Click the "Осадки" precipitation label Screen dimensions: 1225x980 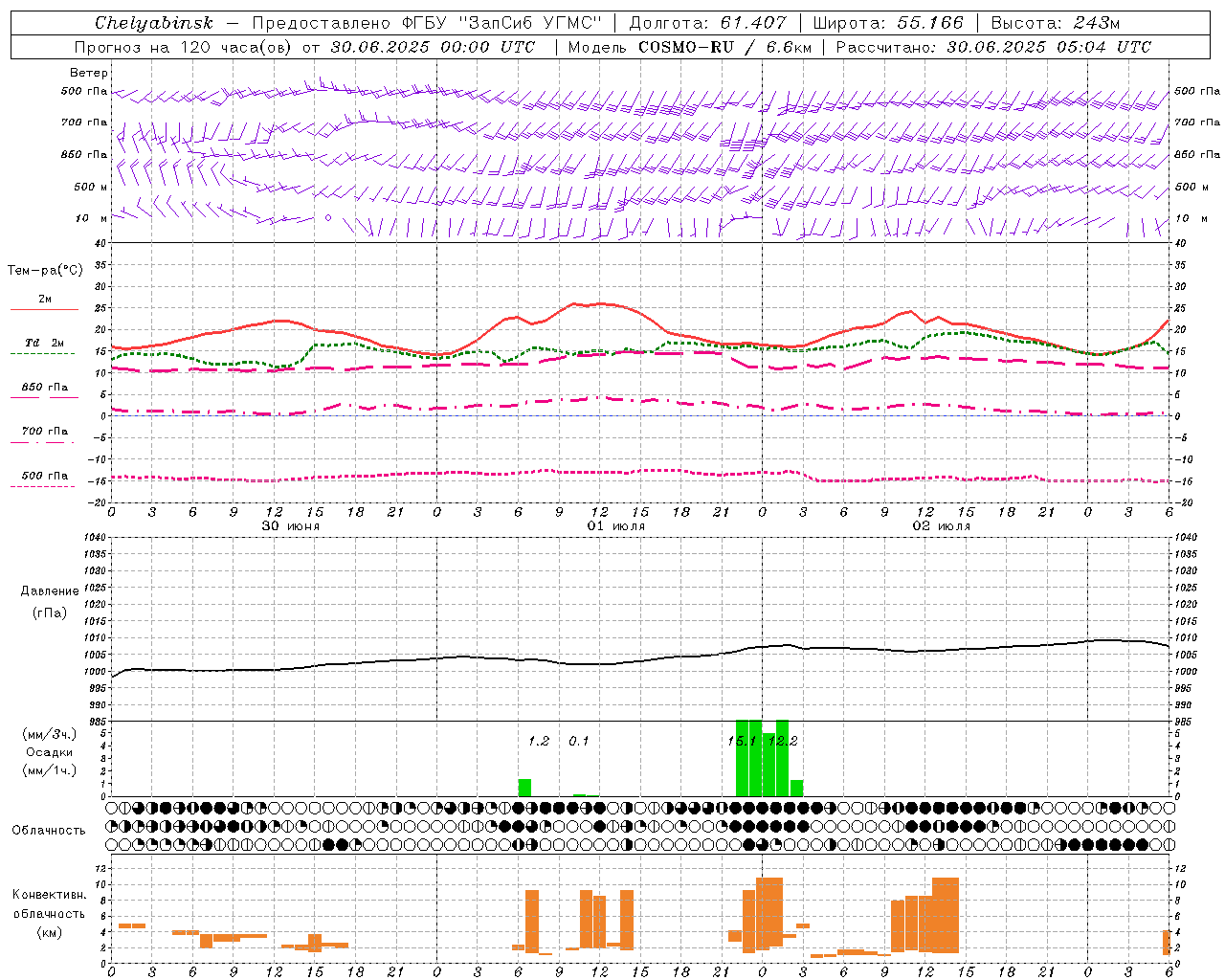point(49,752)
